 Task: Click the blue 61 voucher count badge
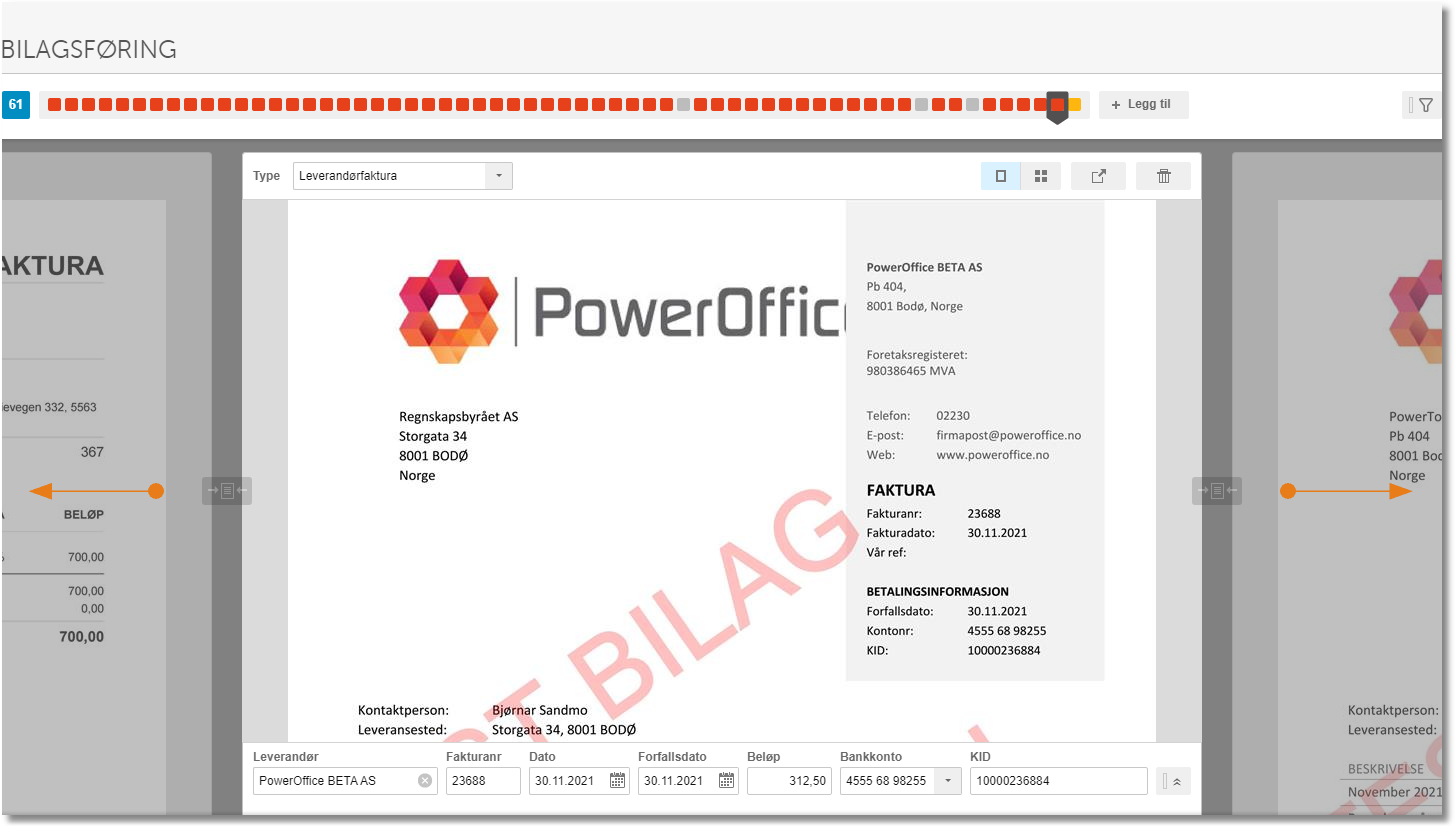(x=16, y=104)
